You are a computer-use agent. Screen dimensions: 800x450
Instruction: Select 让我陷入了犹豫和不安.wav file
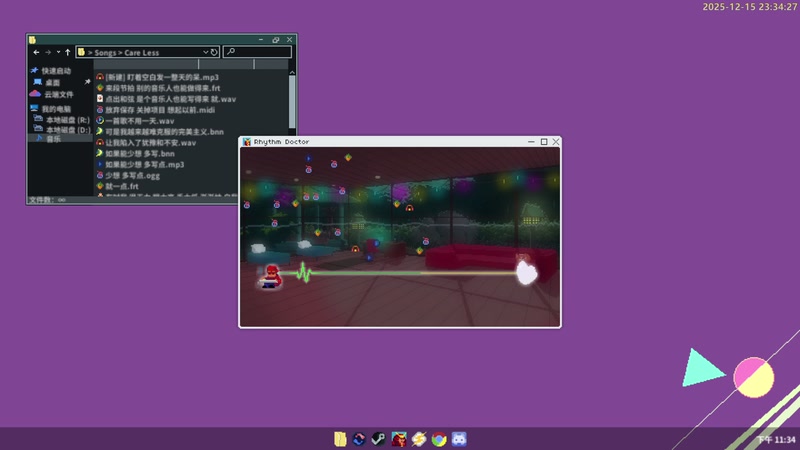pyautogui.click(x=151, y=143)
